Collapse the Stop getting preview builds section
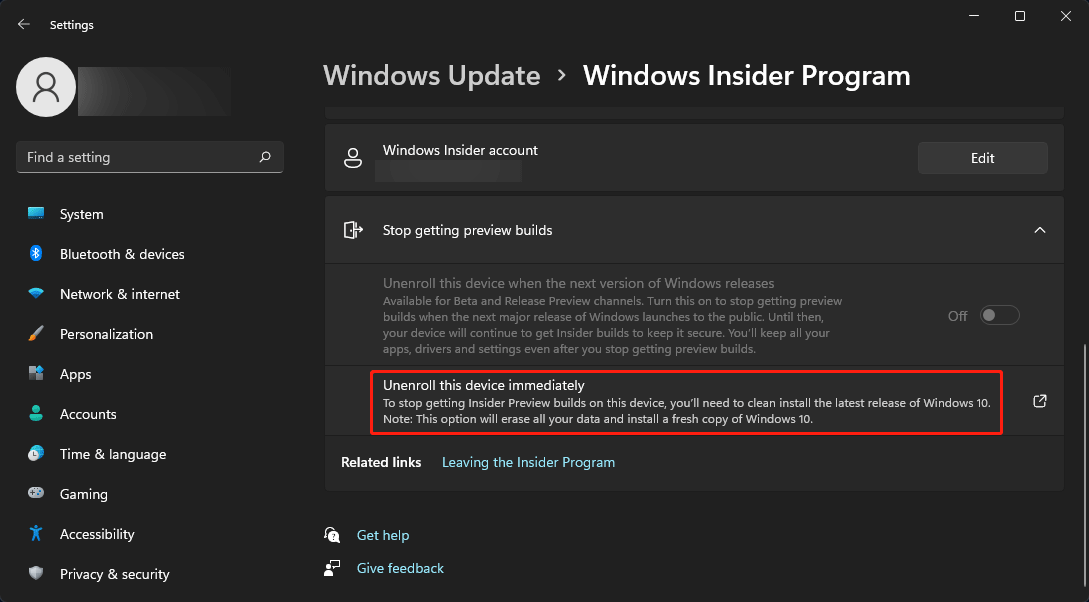 point(1040,230)
